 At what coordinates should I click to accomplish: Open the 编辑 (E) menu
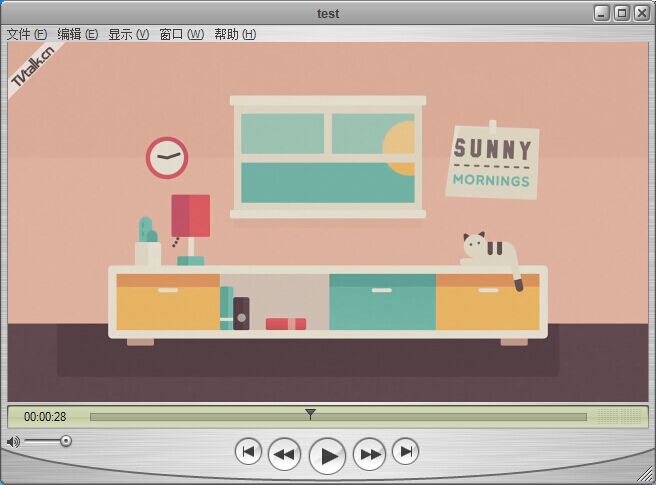pyautogui.click(x=77, y=34)
